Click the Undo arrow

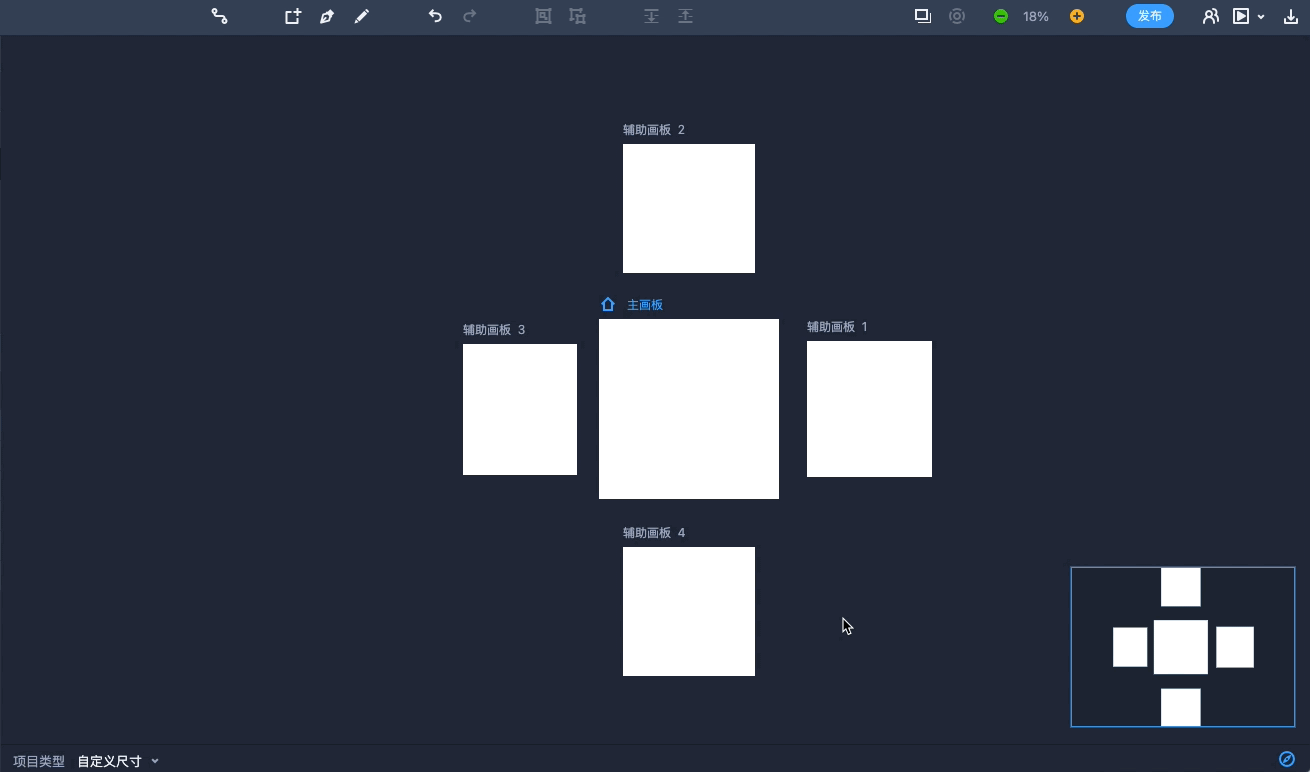coord(435,16)
